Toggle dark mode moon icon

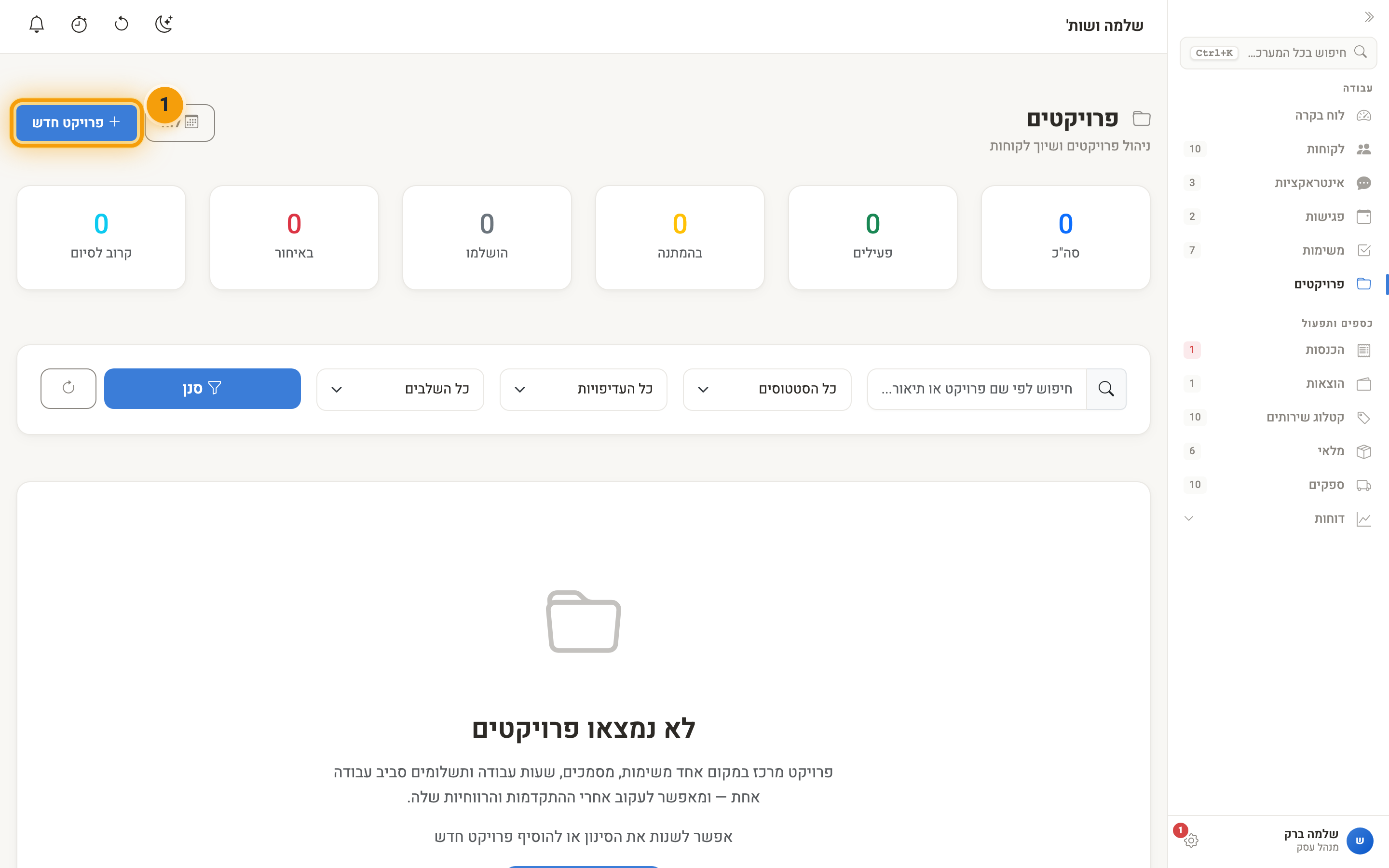[x=164, y=24]
